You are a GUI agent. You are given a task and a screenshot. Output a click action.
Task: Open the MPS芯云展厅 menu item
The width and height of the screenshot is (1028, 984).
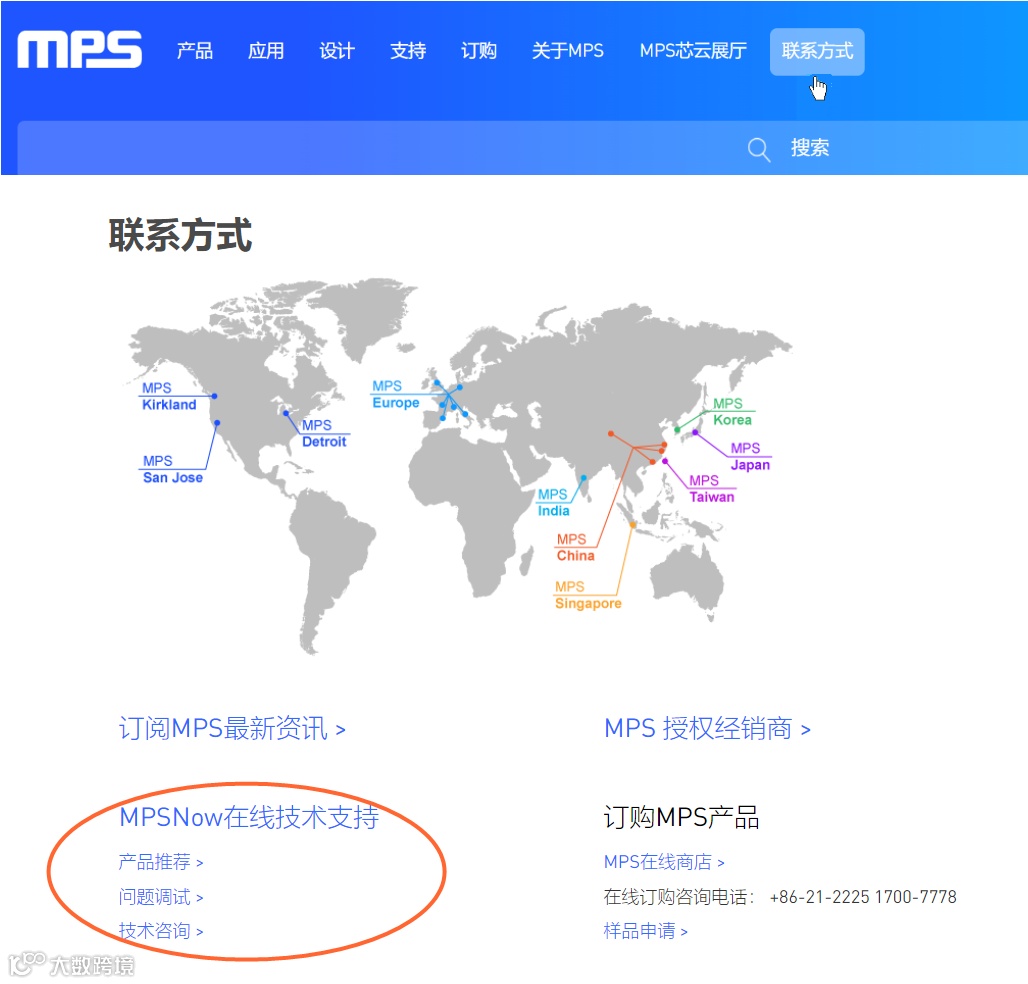click(x=693, y=50)
